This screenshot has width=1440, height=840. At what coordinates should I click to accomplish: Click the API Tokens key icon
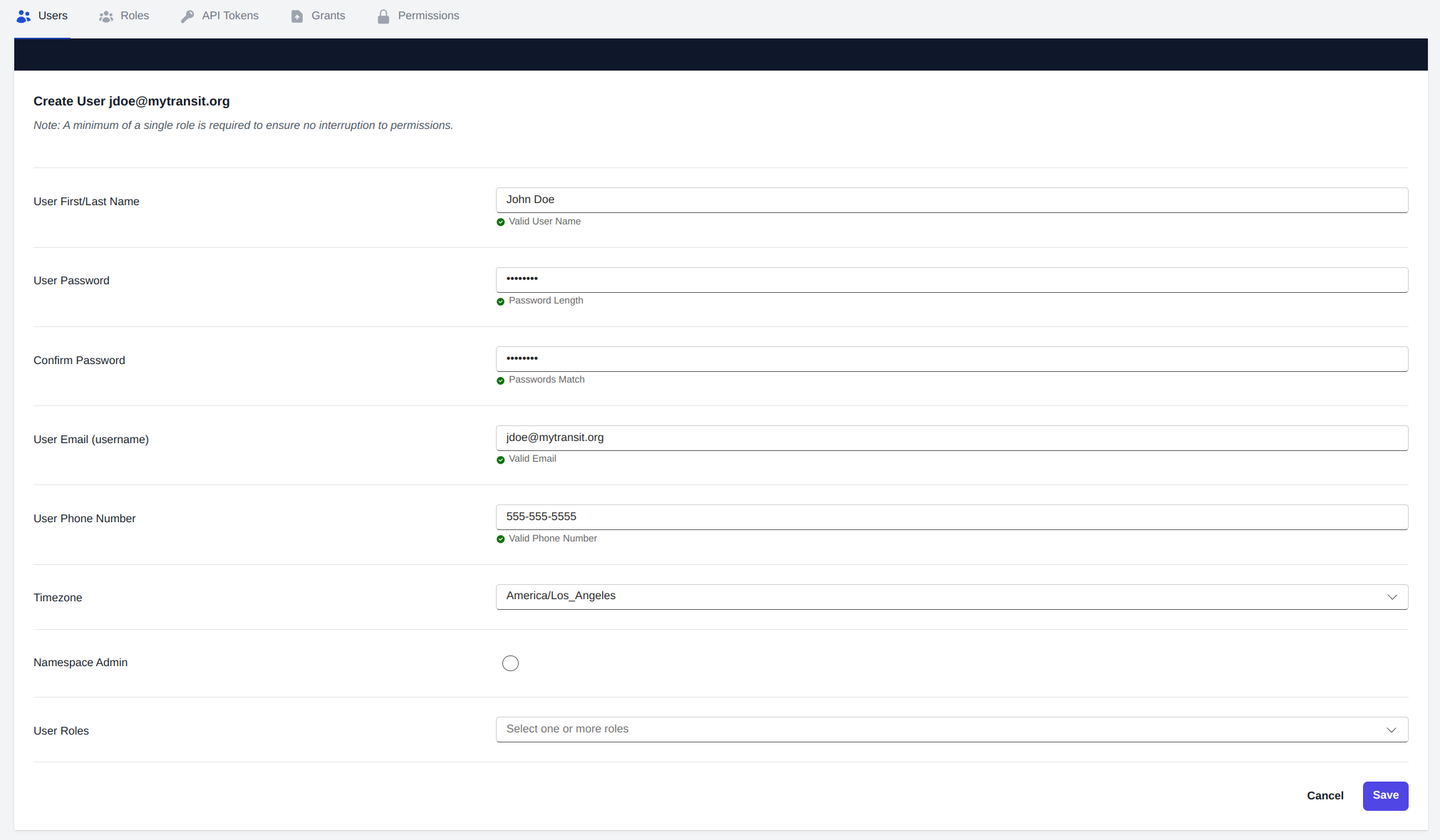187,15
